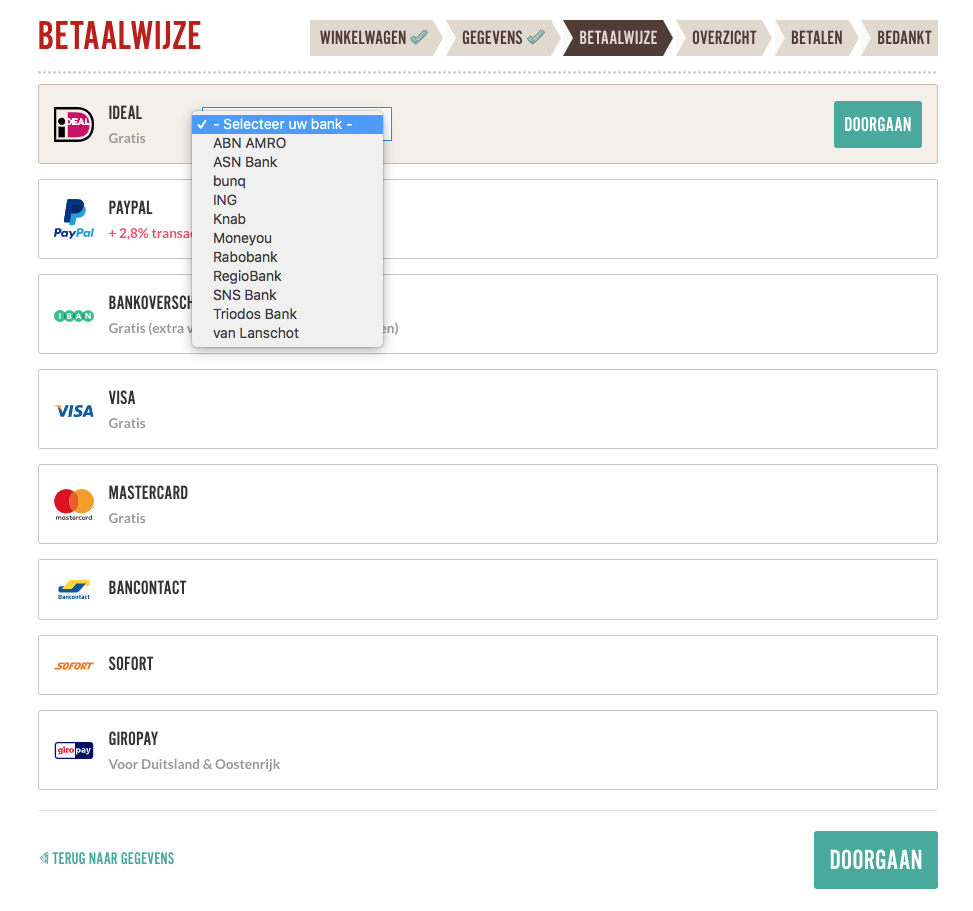Screen dimensions: 973x911
Task: Click the Winkelwagen checkmark icon
Action: point(419,37)
